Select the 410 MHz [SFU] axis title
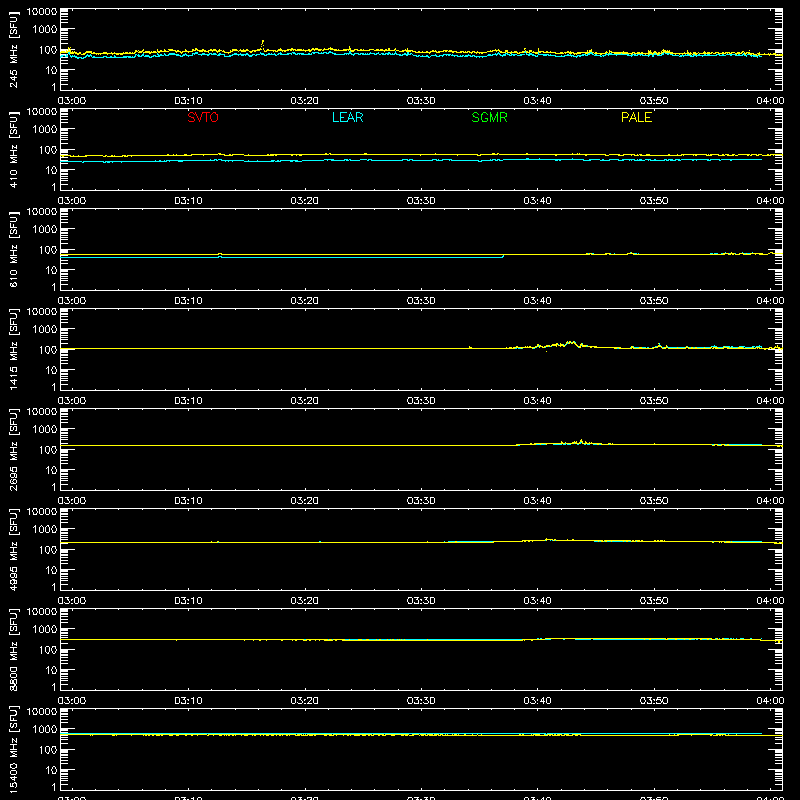Screen dimensions: 800x800 13,149
